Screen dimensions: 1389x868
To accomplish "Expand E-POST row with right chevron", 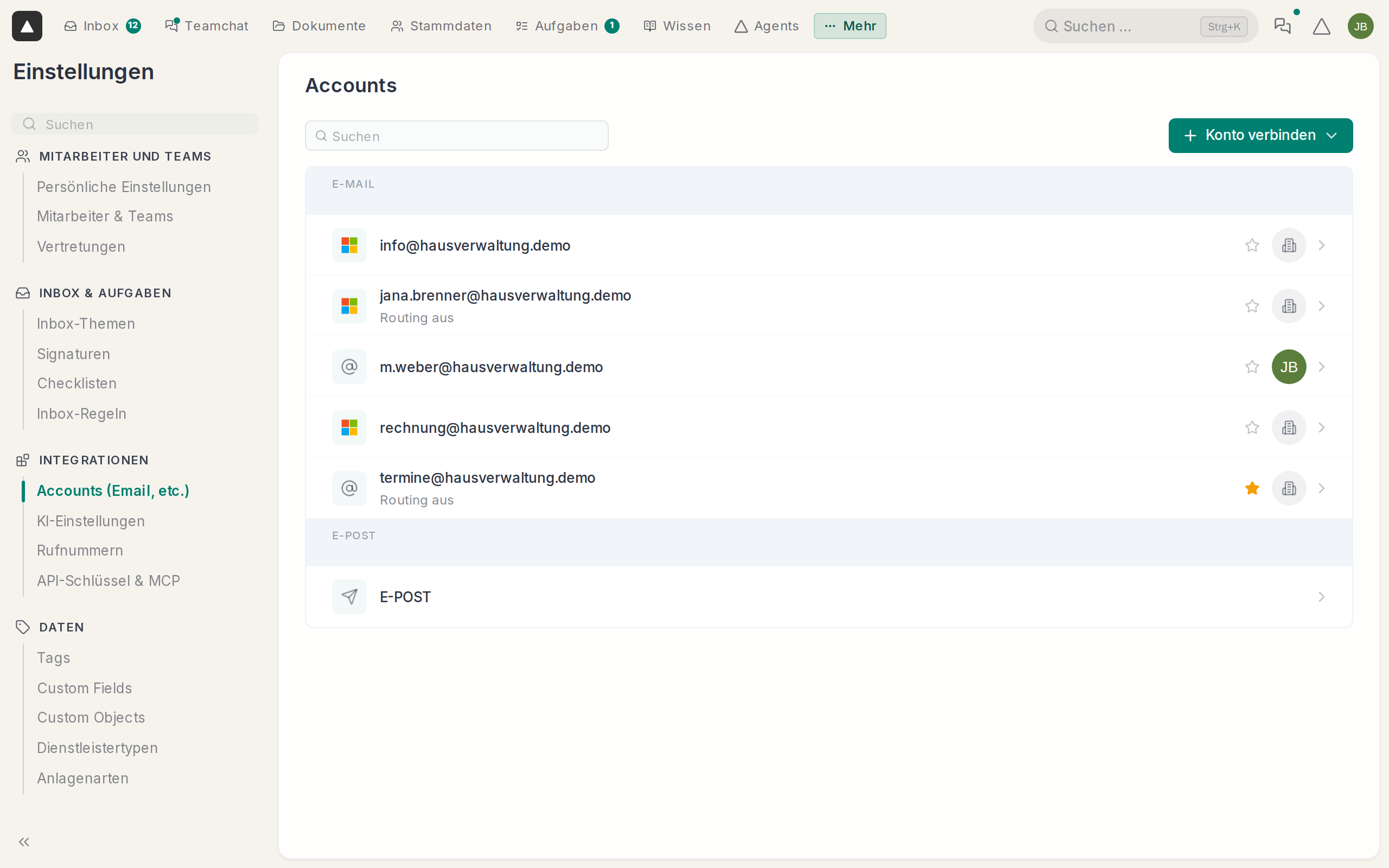I will point(1321,596).
